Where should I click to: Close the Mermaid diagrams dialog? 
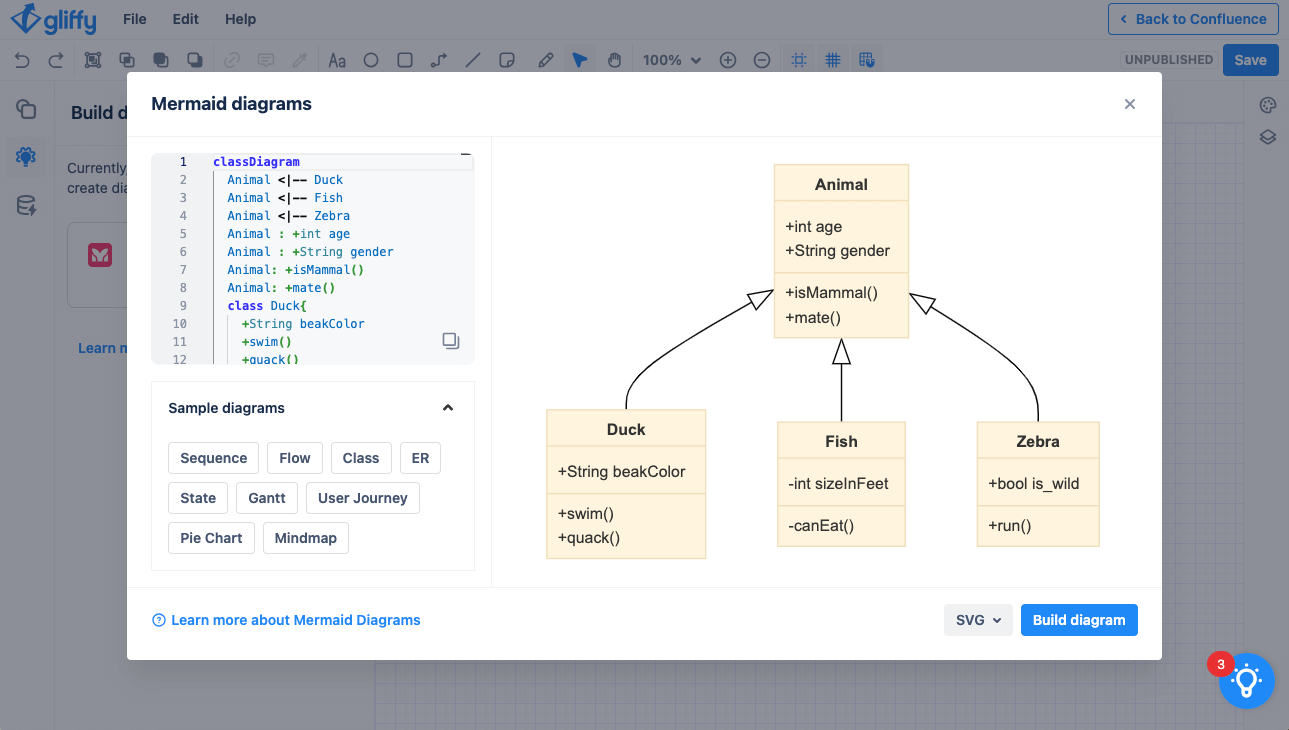click(1129, 104)
